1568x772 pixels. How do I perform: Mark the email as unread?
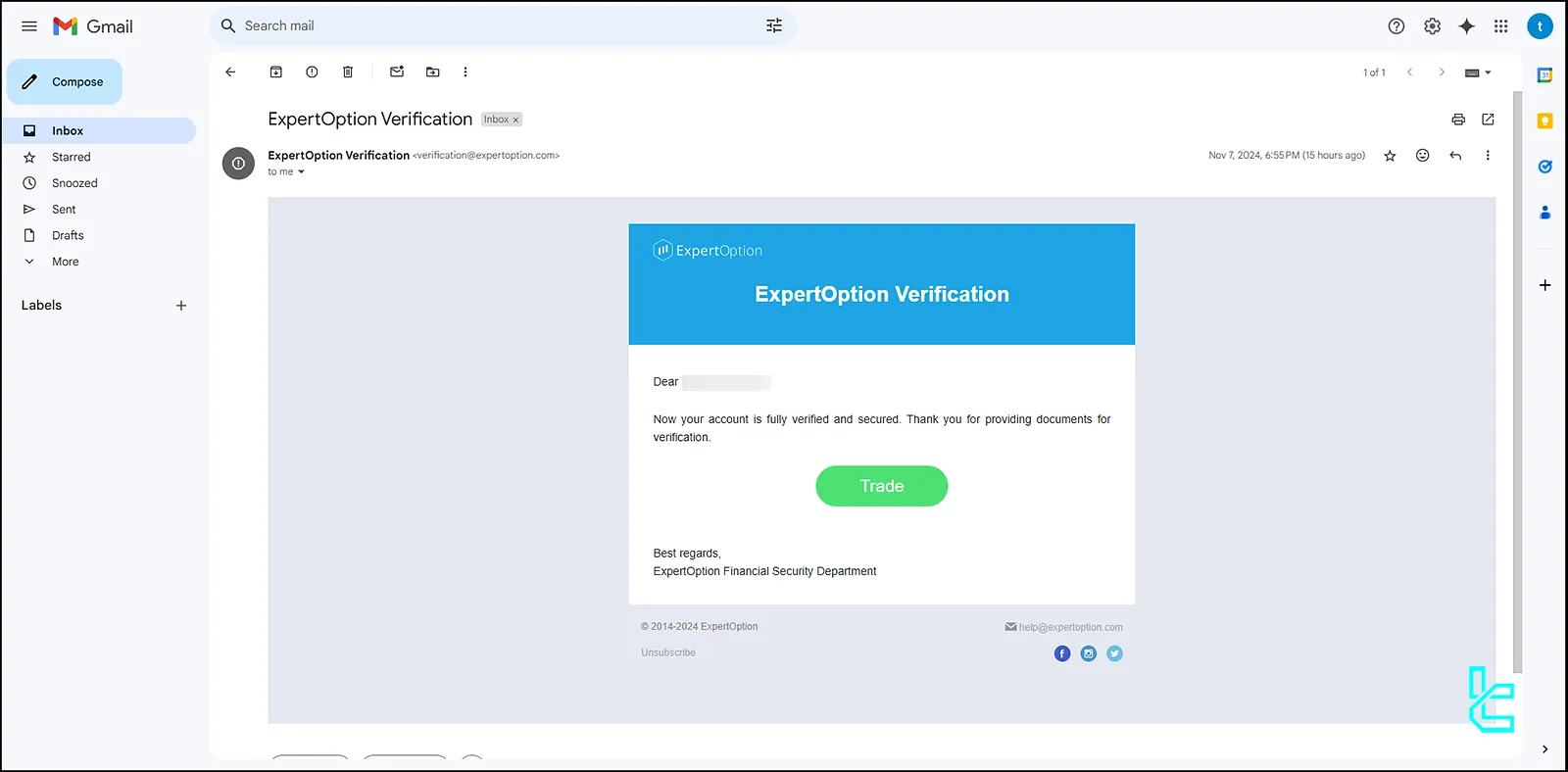click(x=397, y=72)
